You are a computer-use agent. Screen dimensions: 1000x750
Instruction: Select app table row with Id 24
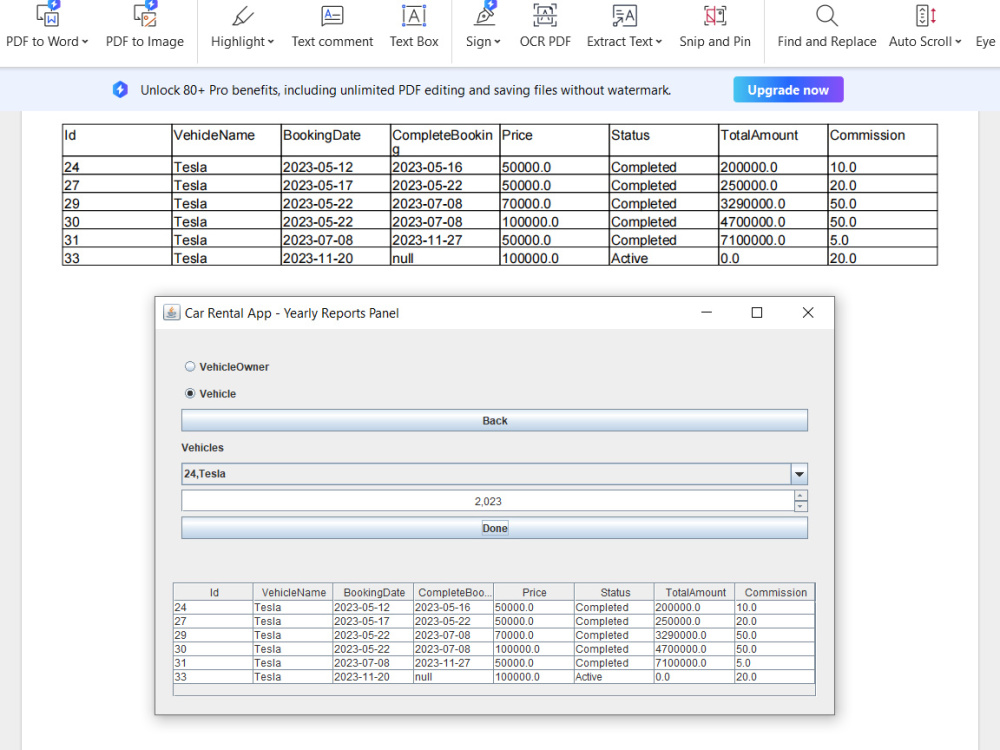pyautogui.click(x=494, y=608)
